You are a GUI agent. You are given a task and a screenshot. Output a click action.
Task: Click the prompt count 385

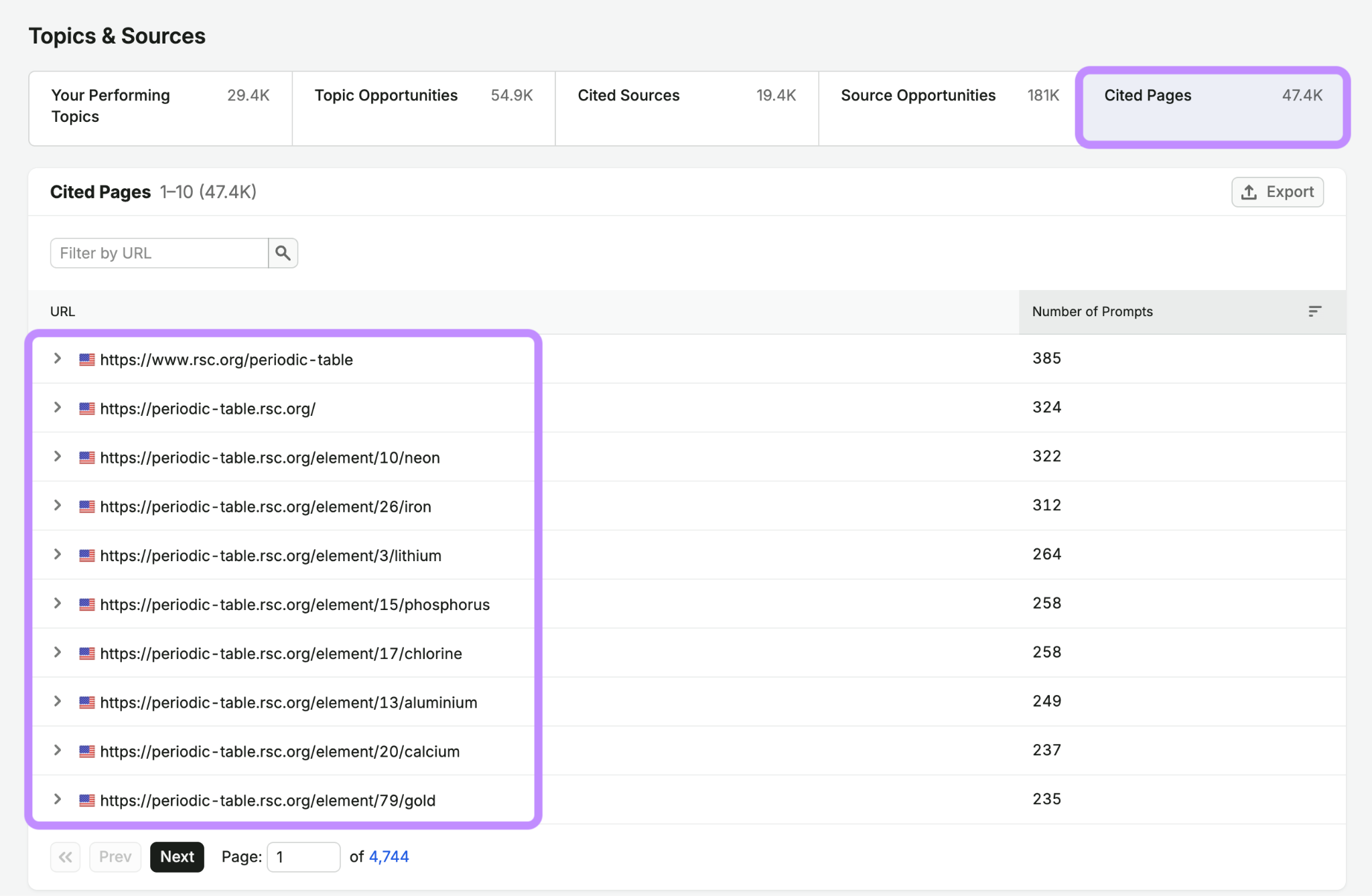(x=1046, y=358)
